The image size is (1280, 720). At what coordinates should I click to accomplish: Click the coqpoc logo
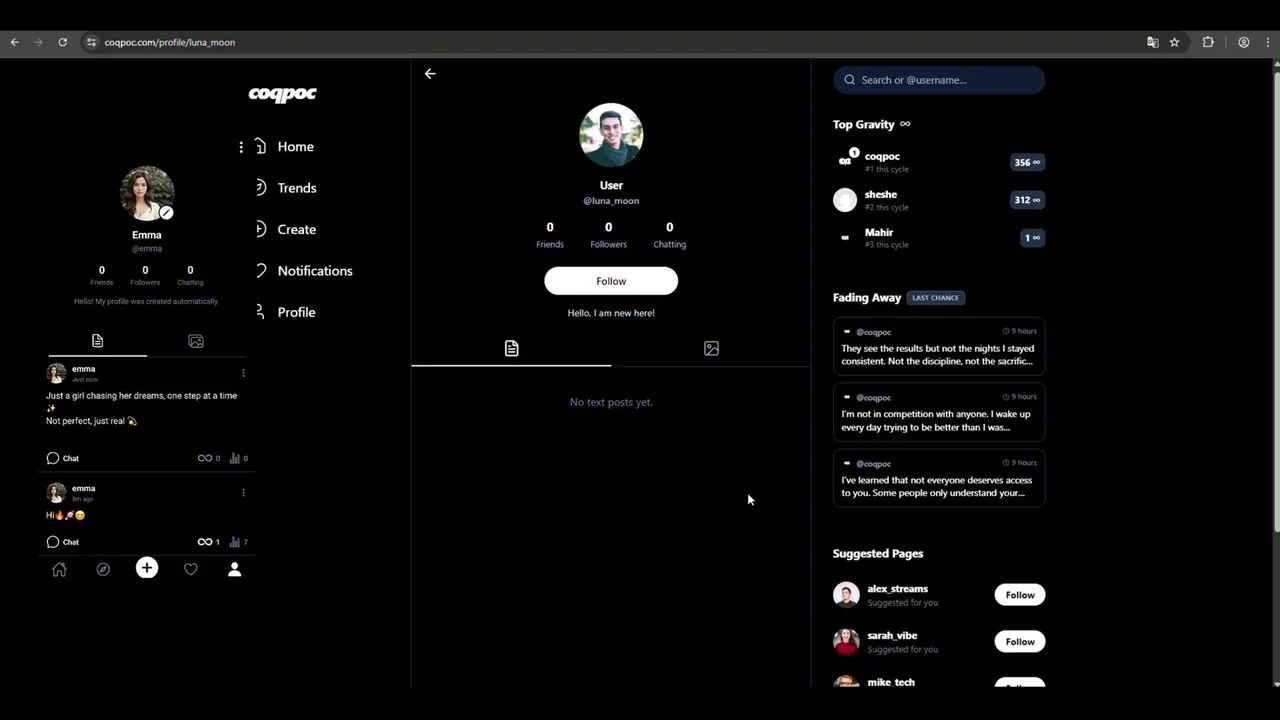282,94
